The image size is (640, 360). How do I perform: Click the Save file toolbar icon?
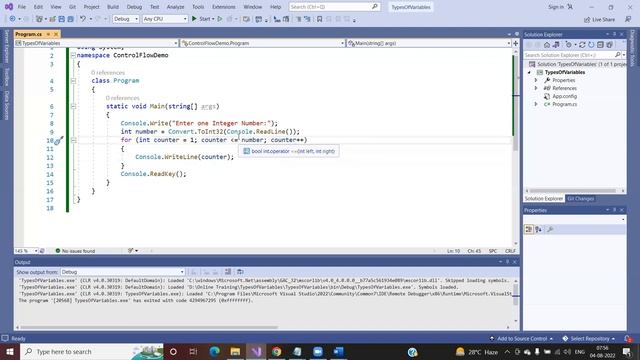[x=62, y=19]
